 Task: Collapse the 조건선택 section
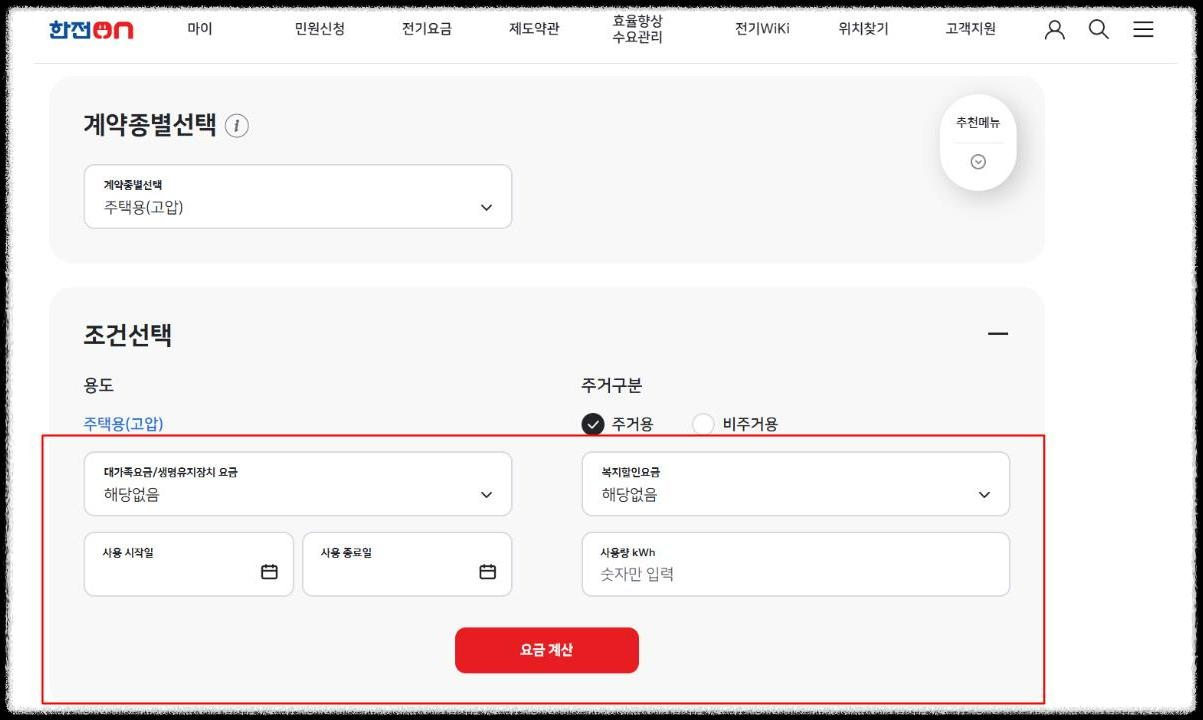coord(998,333)
